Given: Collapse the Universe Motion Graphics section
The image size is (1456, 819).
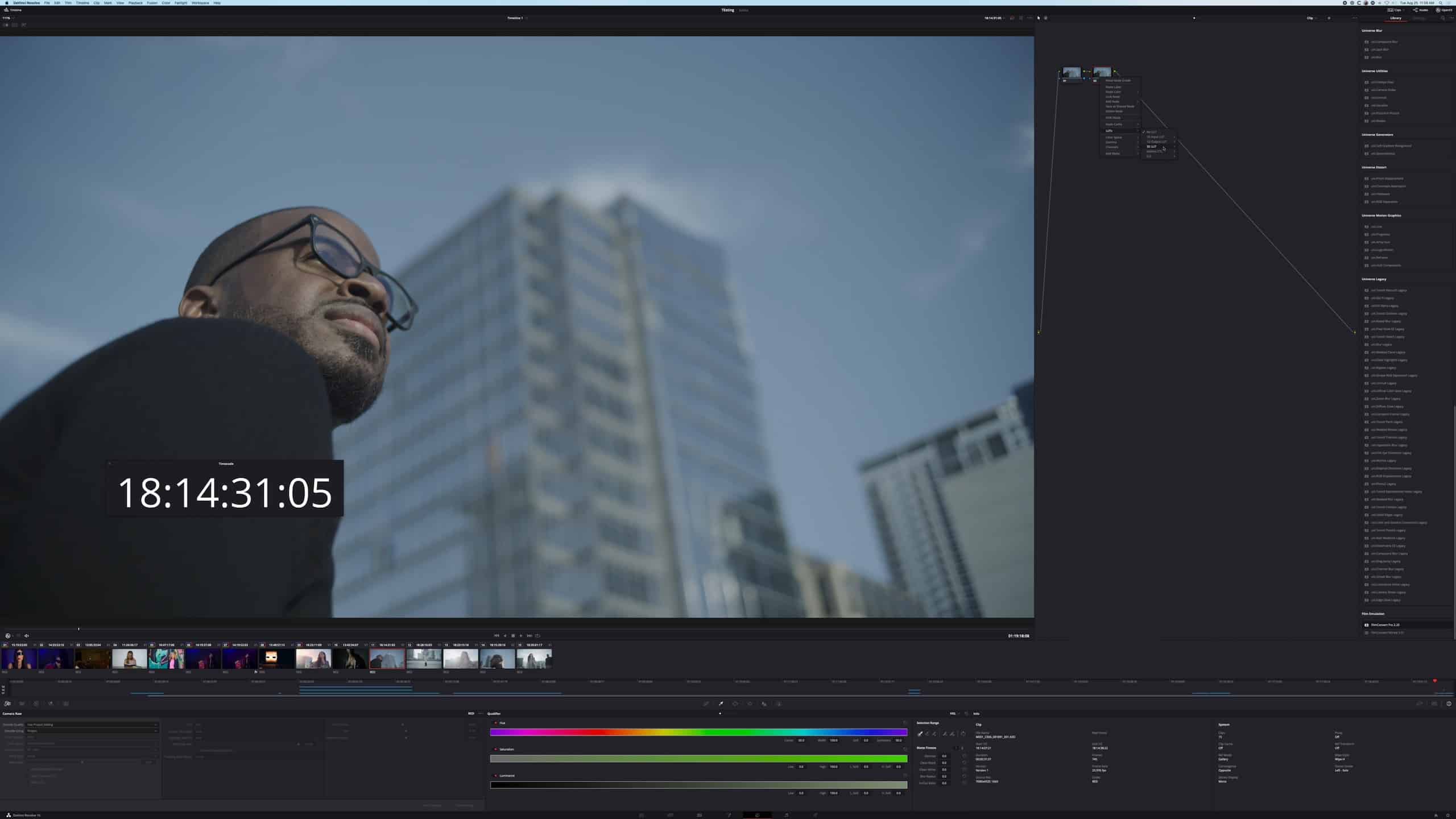Looking at the screenshot, I should (1381, 216).
